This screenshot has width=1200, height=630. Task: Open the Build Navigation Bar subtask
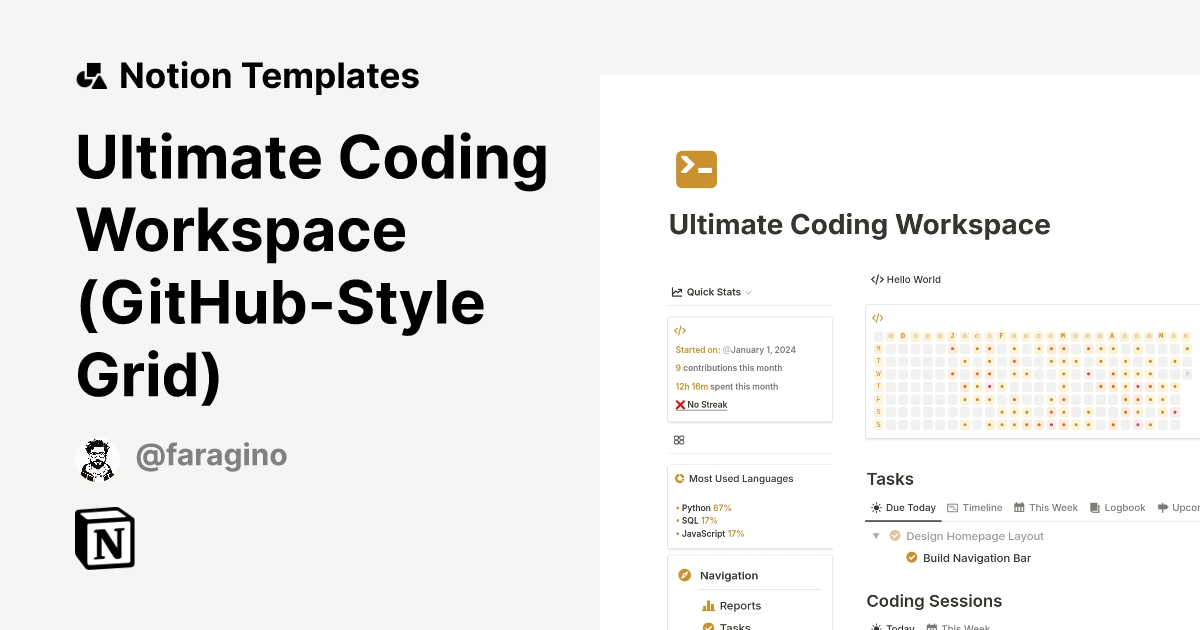click(977, 558)
